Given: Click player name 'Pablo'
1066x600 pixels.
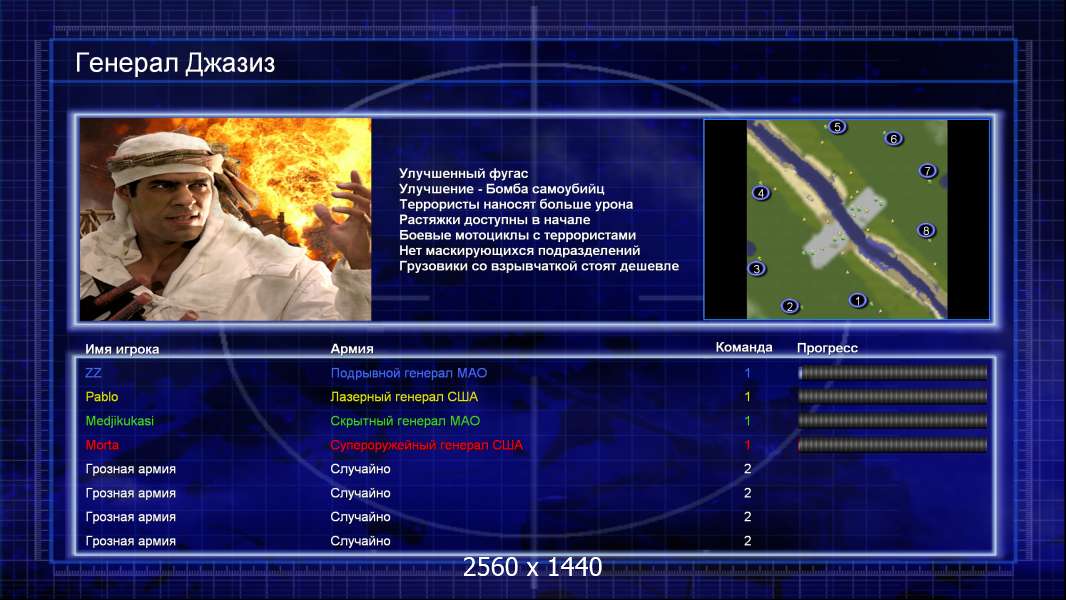Looking at the screenshot, I should click(x=102, y=396).
